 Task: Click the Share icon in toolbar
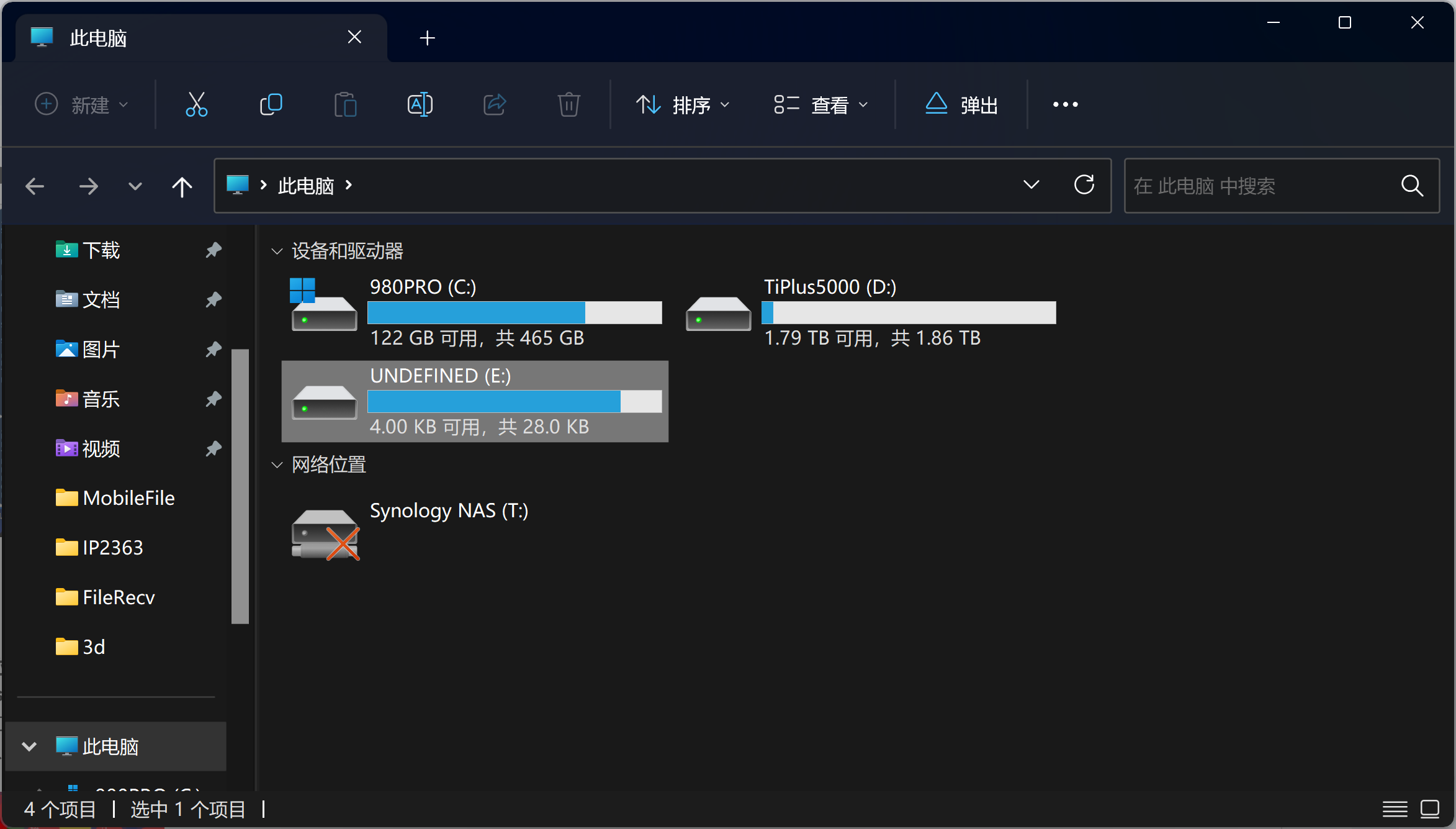pyautogui.click(x=495, y=104)
